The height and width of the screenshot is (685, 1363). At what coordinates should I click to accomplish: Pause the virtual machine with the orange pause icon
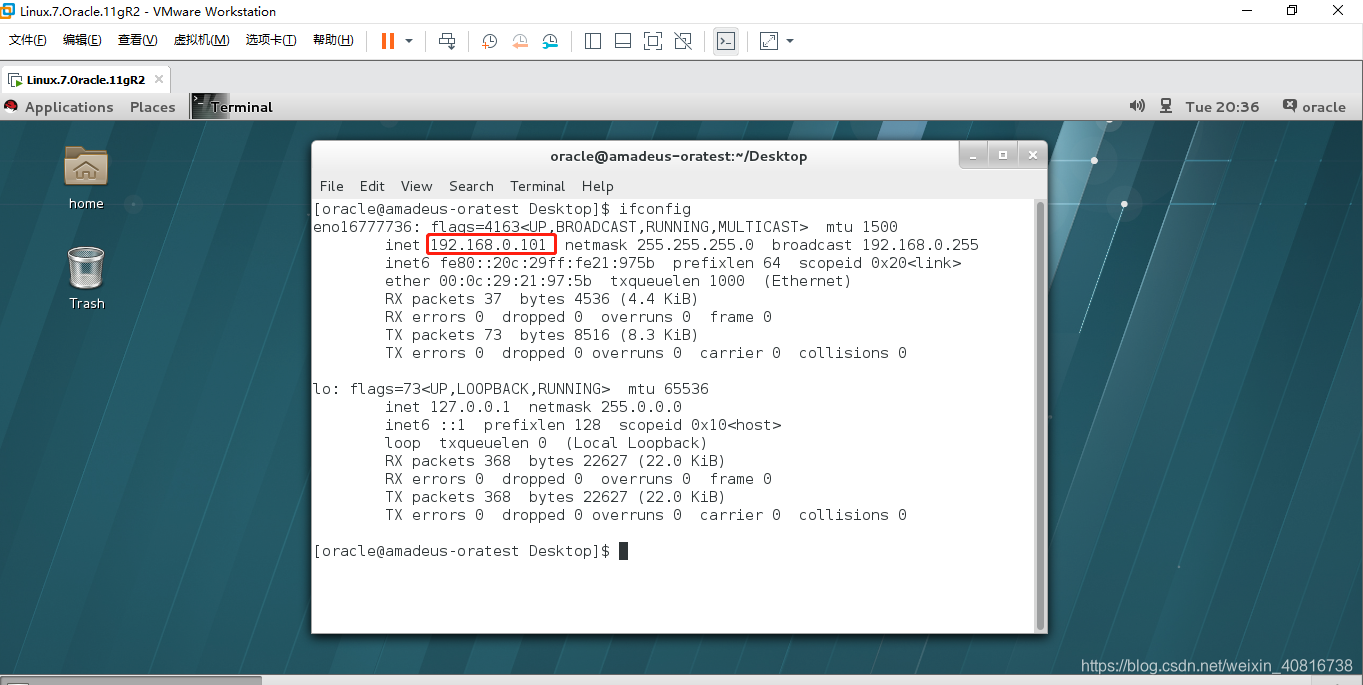tap(388, 41)
